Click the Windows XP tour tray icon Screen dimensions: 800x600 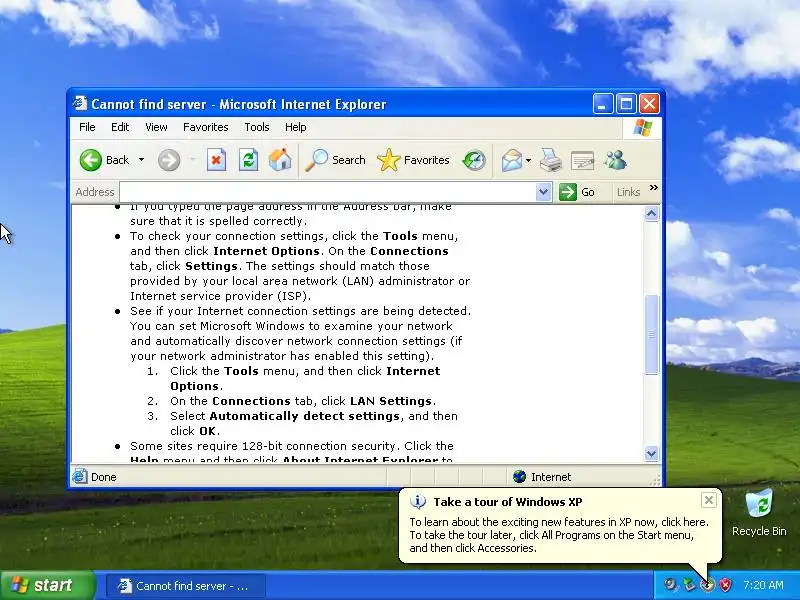(707, 585)
